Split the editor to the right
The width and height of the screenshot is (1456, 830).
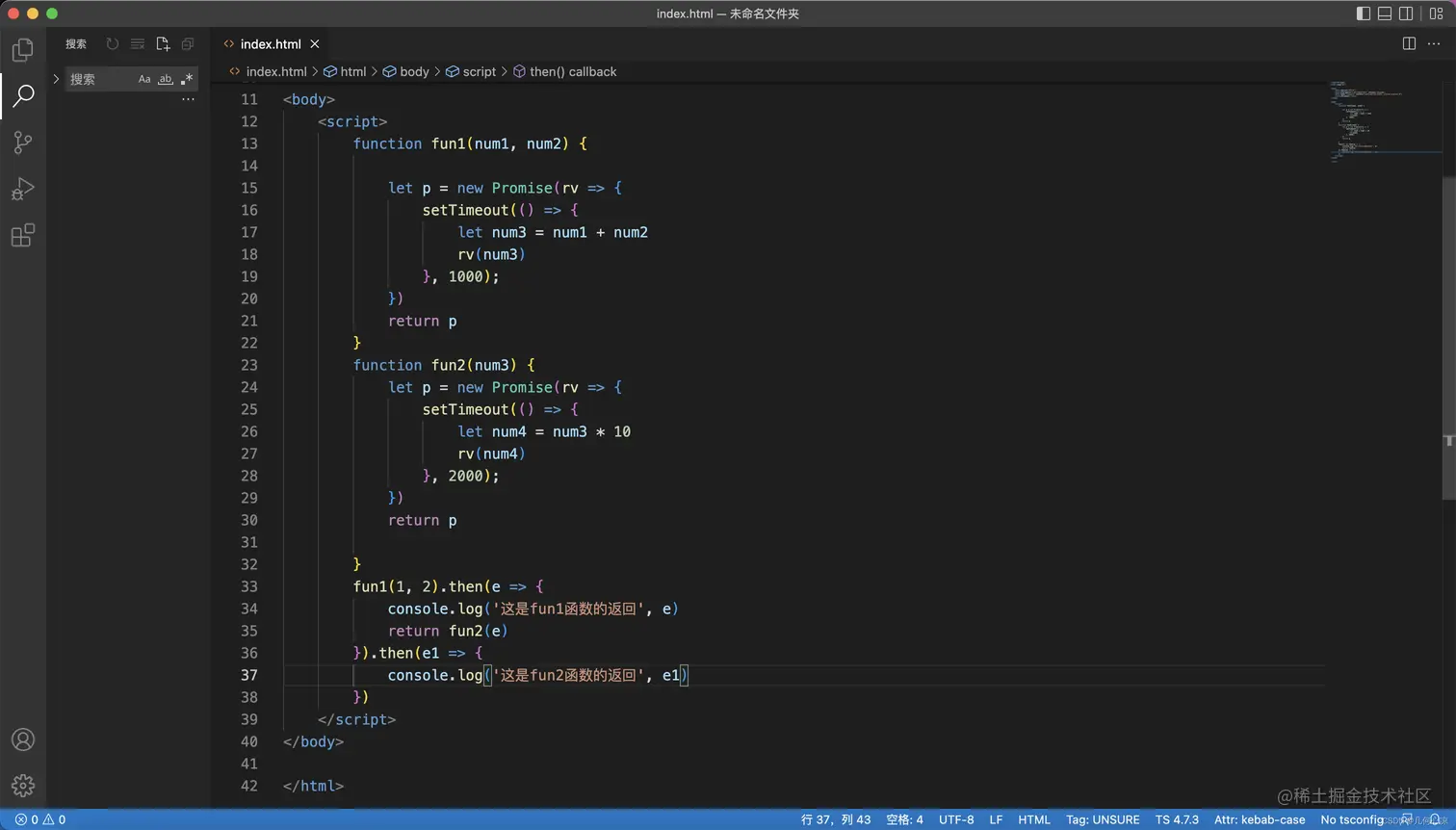1409,44
